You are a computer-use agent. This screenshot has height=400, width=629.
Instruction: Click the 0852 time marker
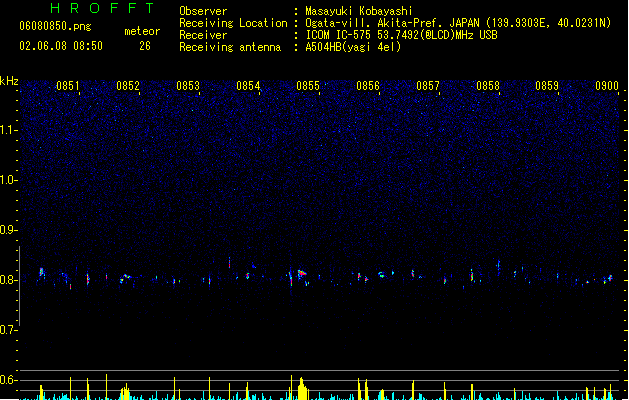coord(128,85)
